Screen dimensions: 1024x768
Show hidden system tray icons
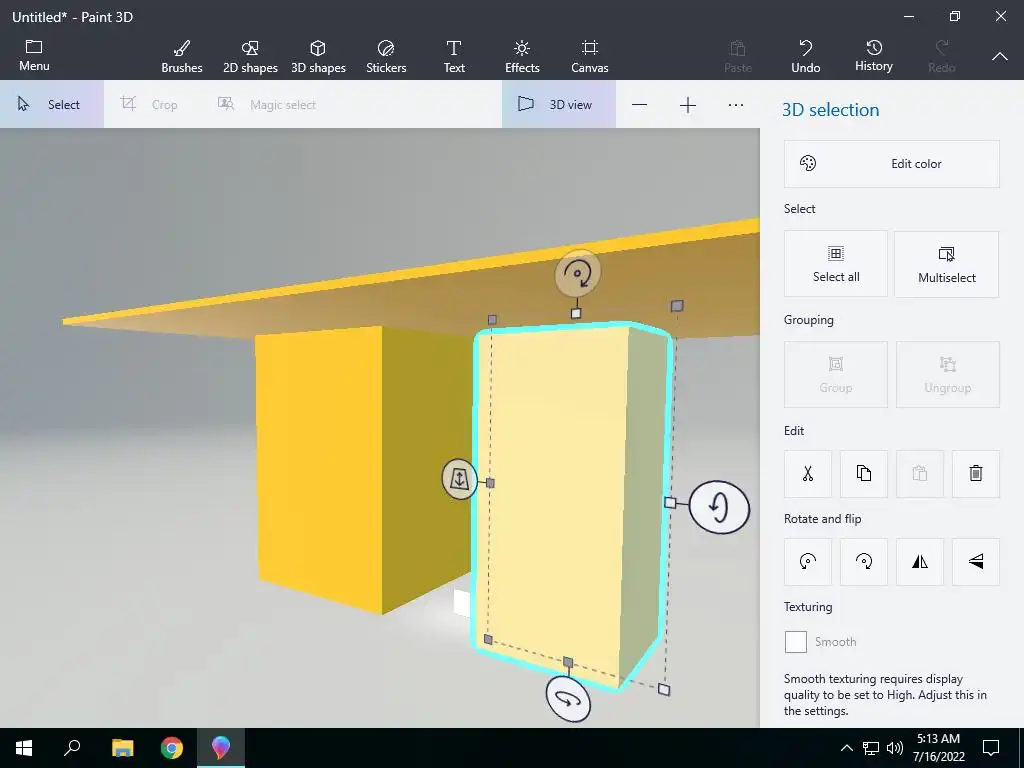click(846, 748)
